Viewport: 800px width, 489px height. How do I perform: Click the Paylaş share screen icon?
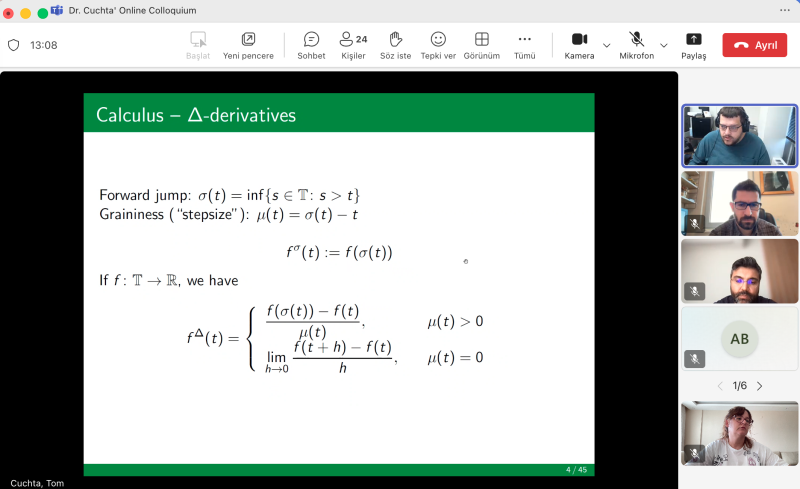point(693,45)
